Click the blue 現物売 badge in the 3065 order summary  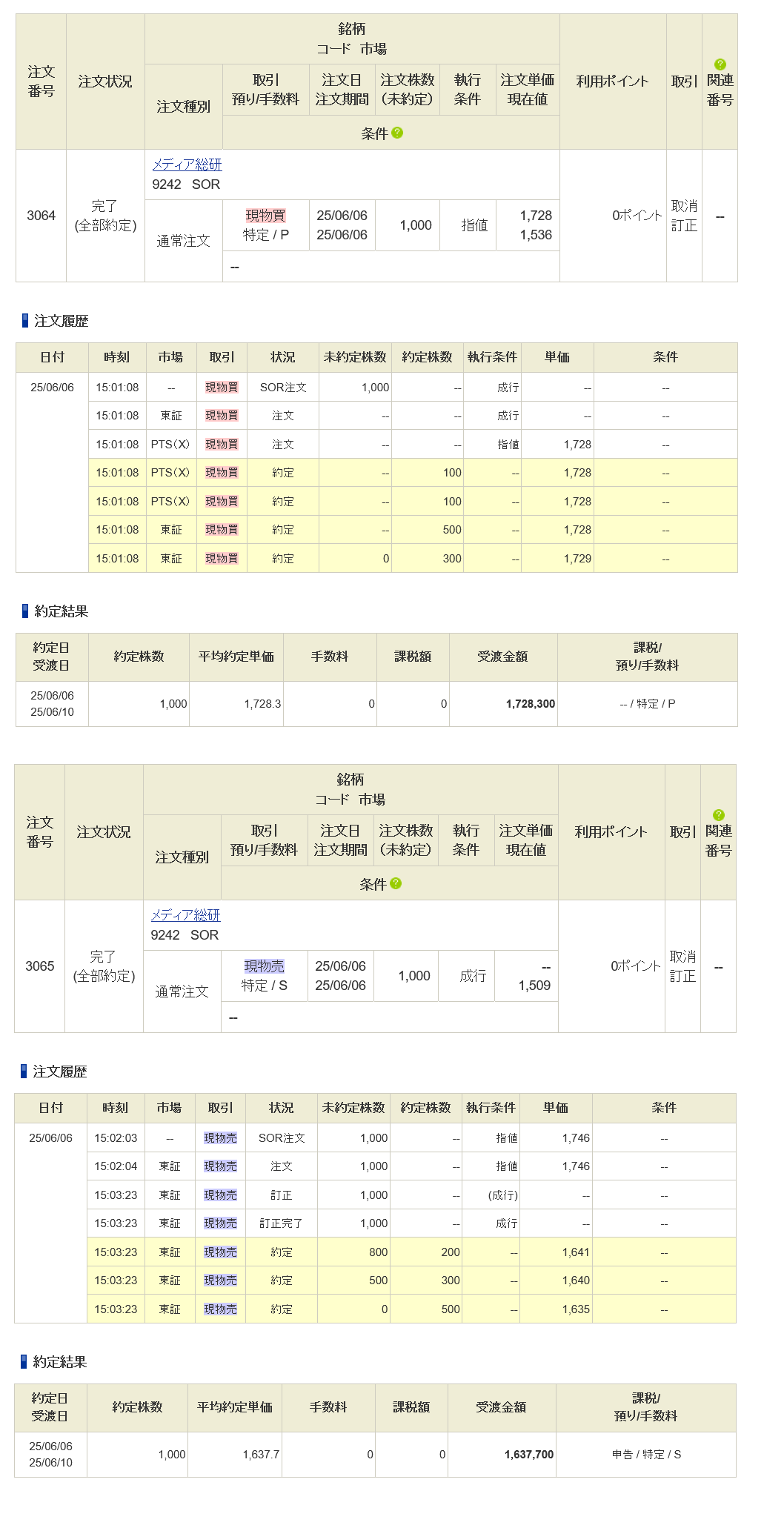pyautogui.click(x=264, y=966)
